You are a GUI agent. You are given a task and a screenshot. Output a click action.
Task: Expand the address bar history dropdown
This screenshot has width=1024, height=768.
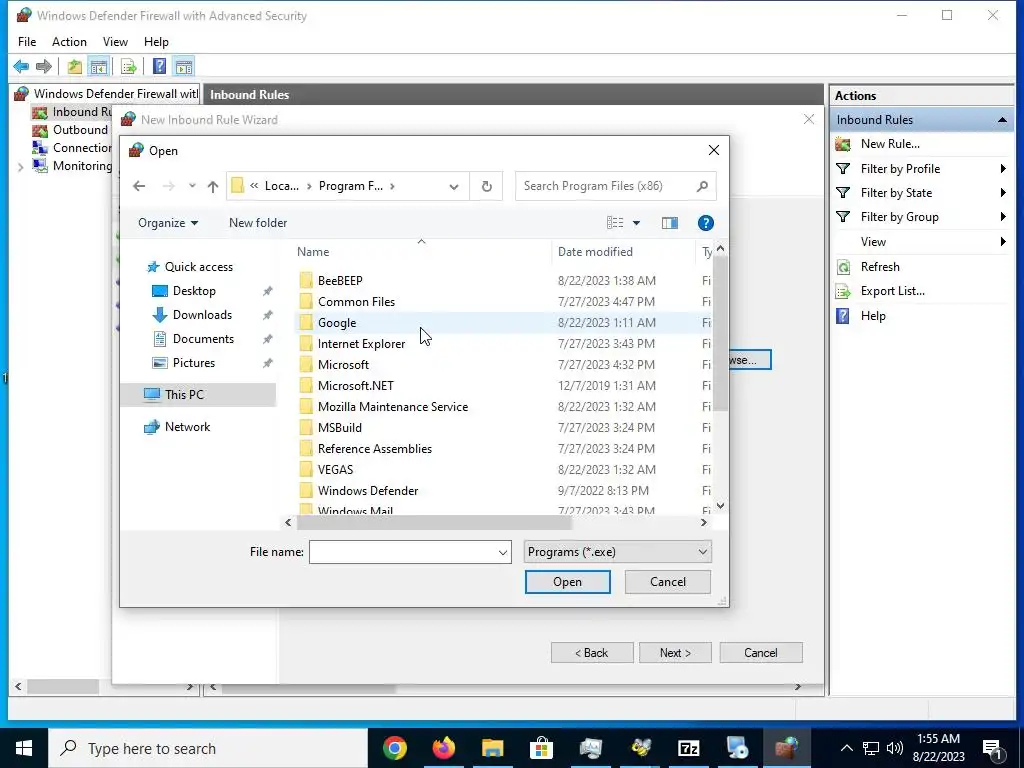tap(454, 187)
